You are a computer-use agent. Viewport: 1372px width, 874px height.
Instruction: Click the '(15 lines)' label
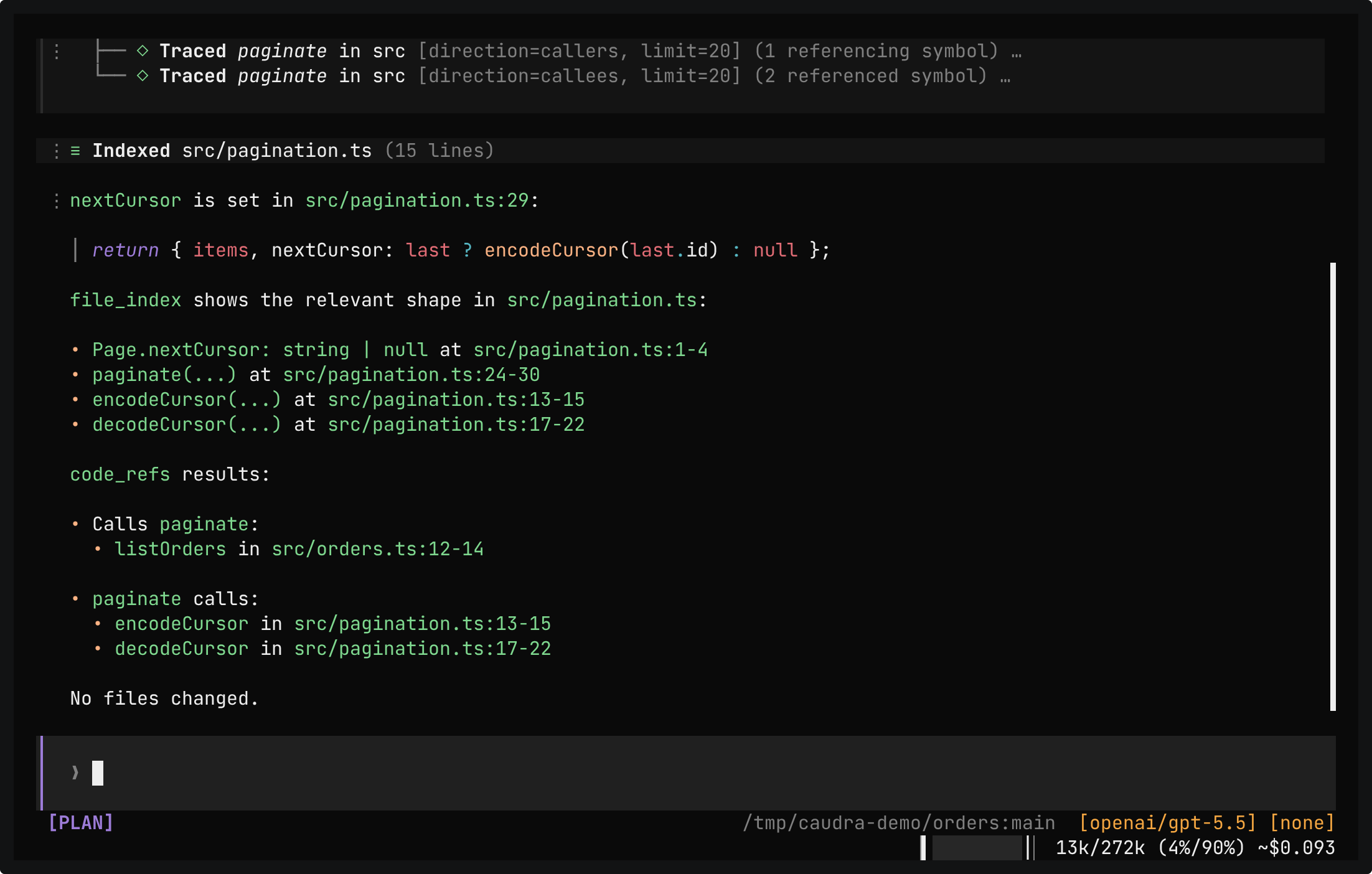click(439, 151)
